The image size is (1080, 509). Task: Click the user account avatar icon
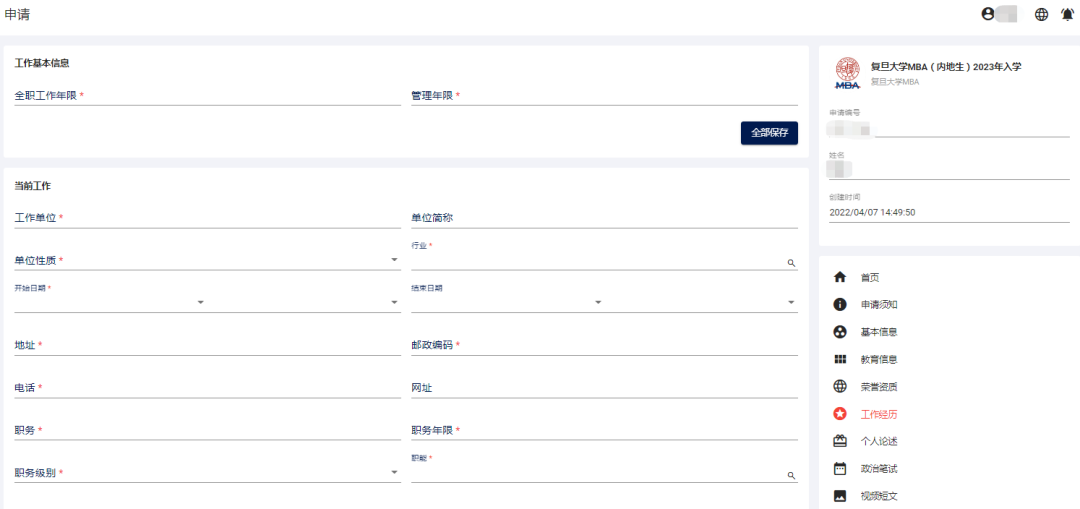(989, 14)
